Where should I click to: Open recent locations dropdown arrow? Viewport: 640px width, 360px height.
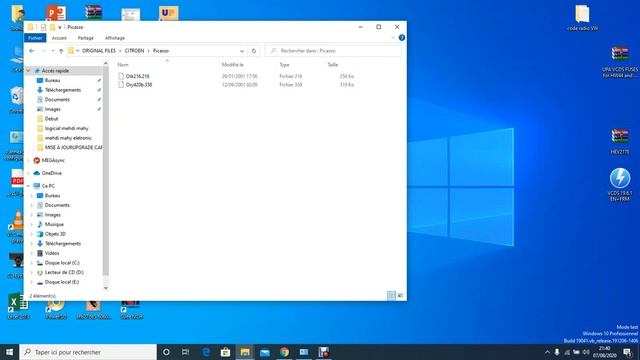53,51
